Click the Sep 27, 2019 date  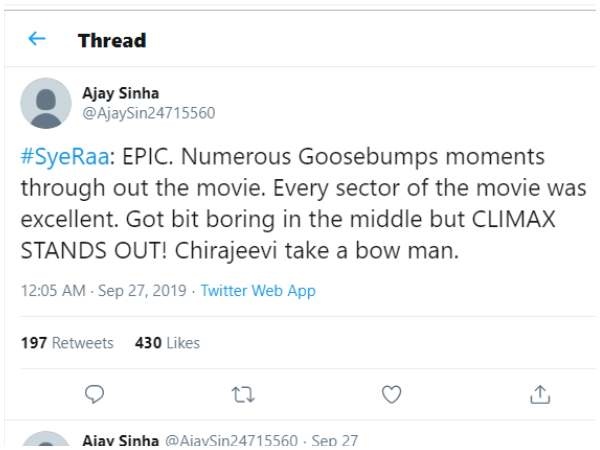(x=142, y=291)
